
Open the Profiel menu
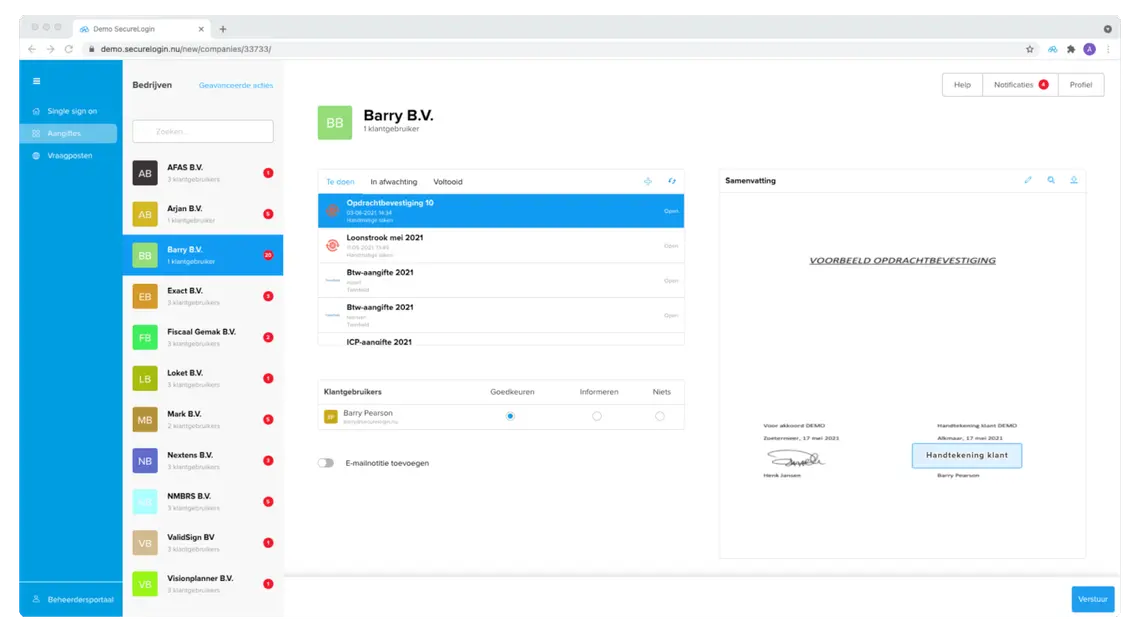(x=1080, y=85)
